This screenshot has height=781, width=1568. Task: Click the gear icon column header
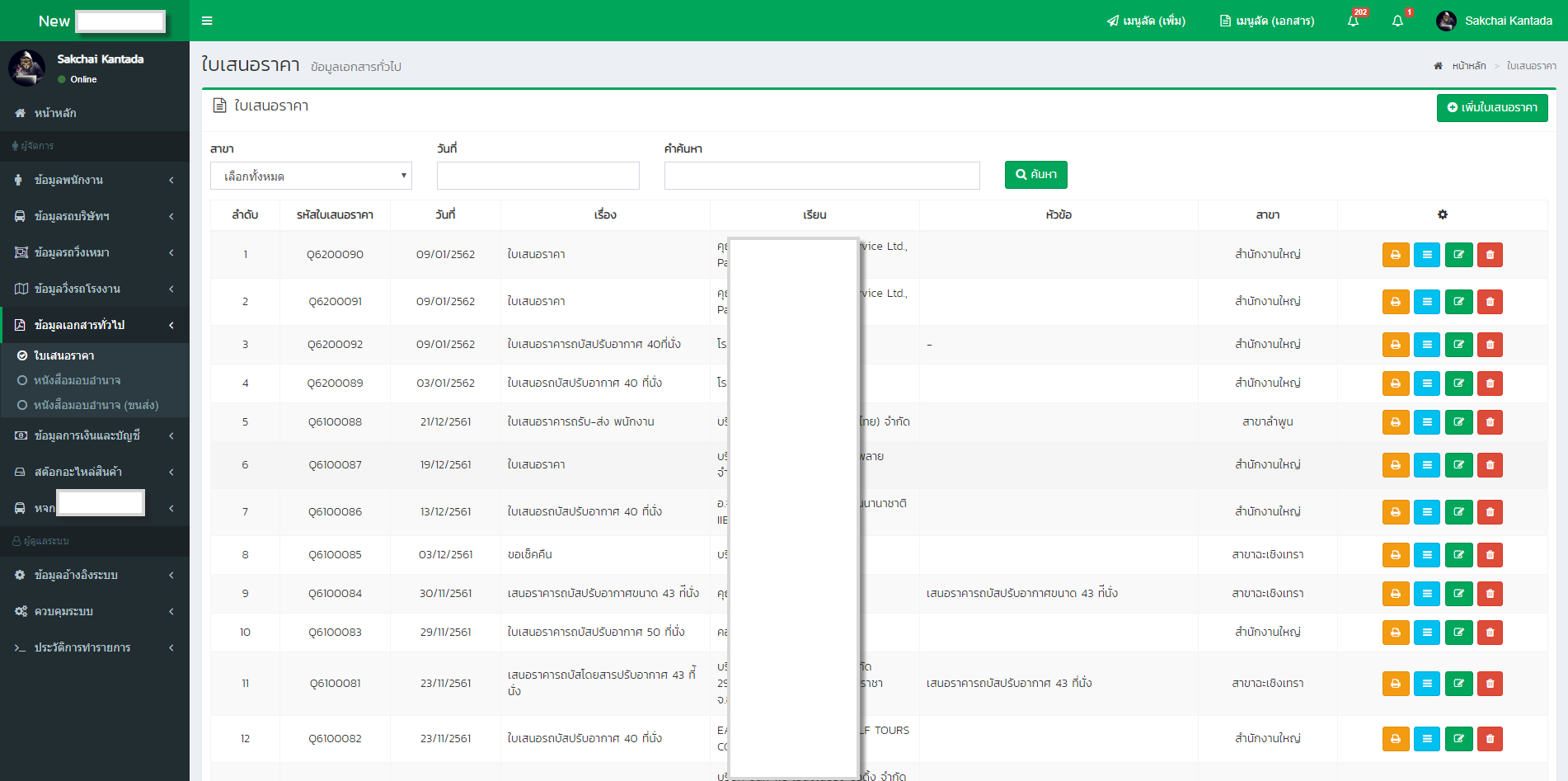[1443, 214]
